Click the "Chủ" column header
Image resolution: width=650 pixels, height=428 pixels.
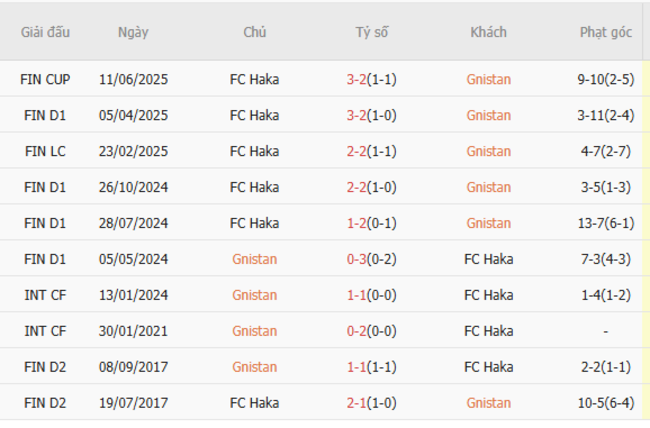[254, 32]
